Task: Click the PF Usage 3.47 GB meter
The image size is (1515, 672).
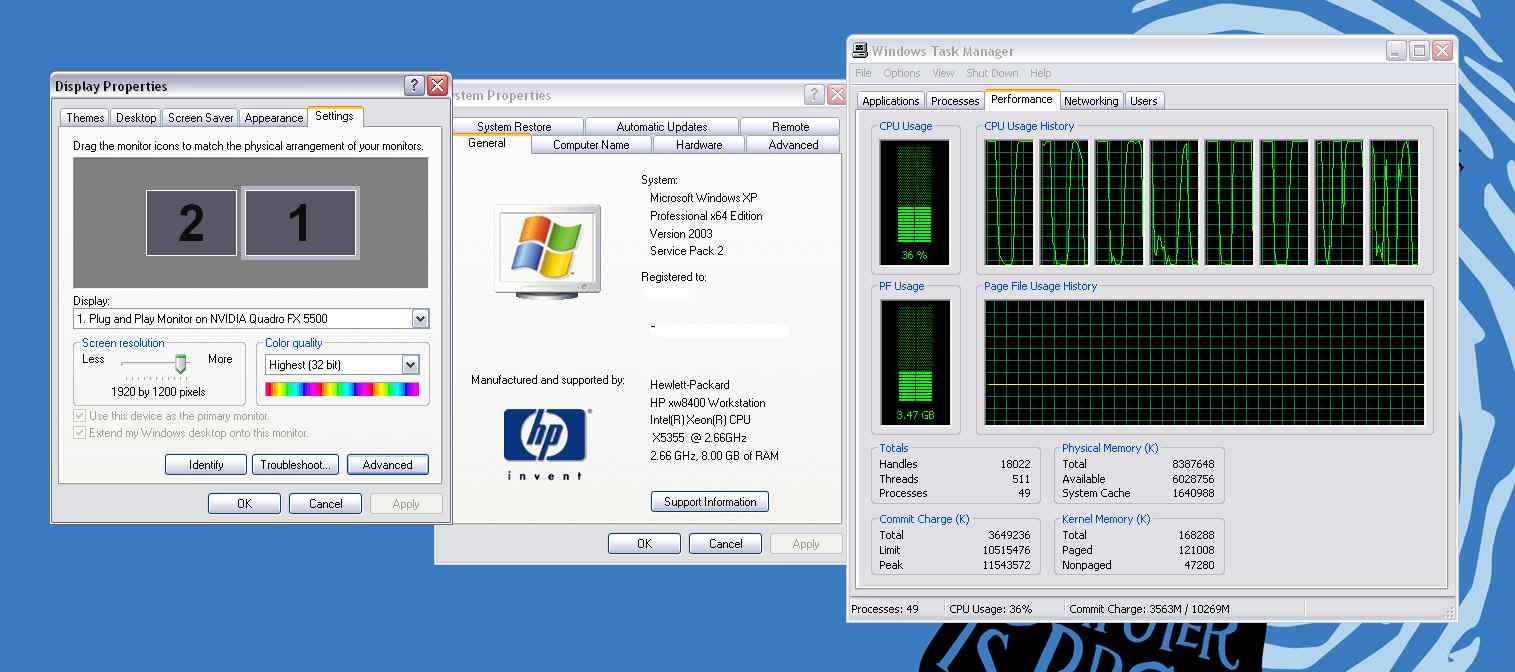Action: click(x=914, y=363)
